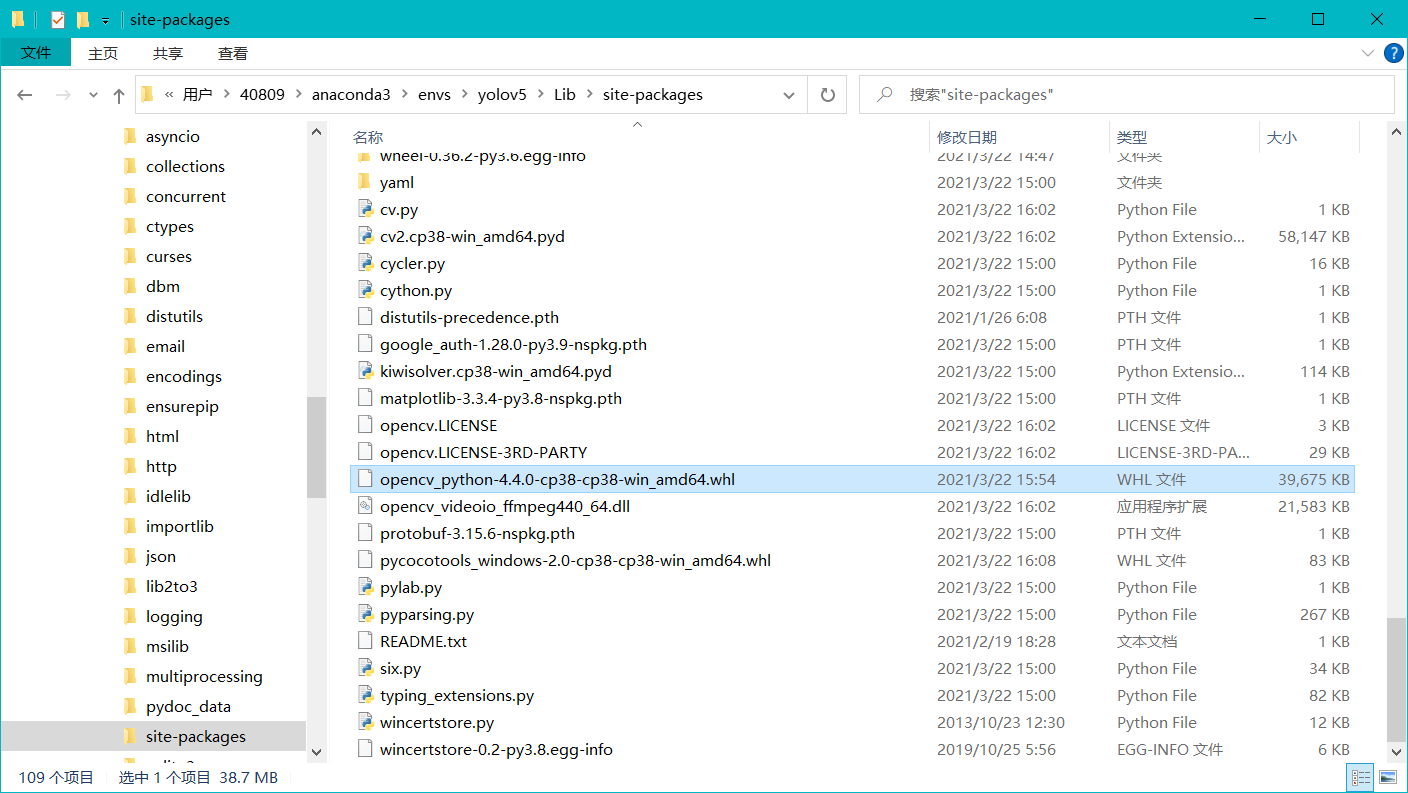Open the cv2.cp38-win_amd64.pyd file icon

point(365,236)
